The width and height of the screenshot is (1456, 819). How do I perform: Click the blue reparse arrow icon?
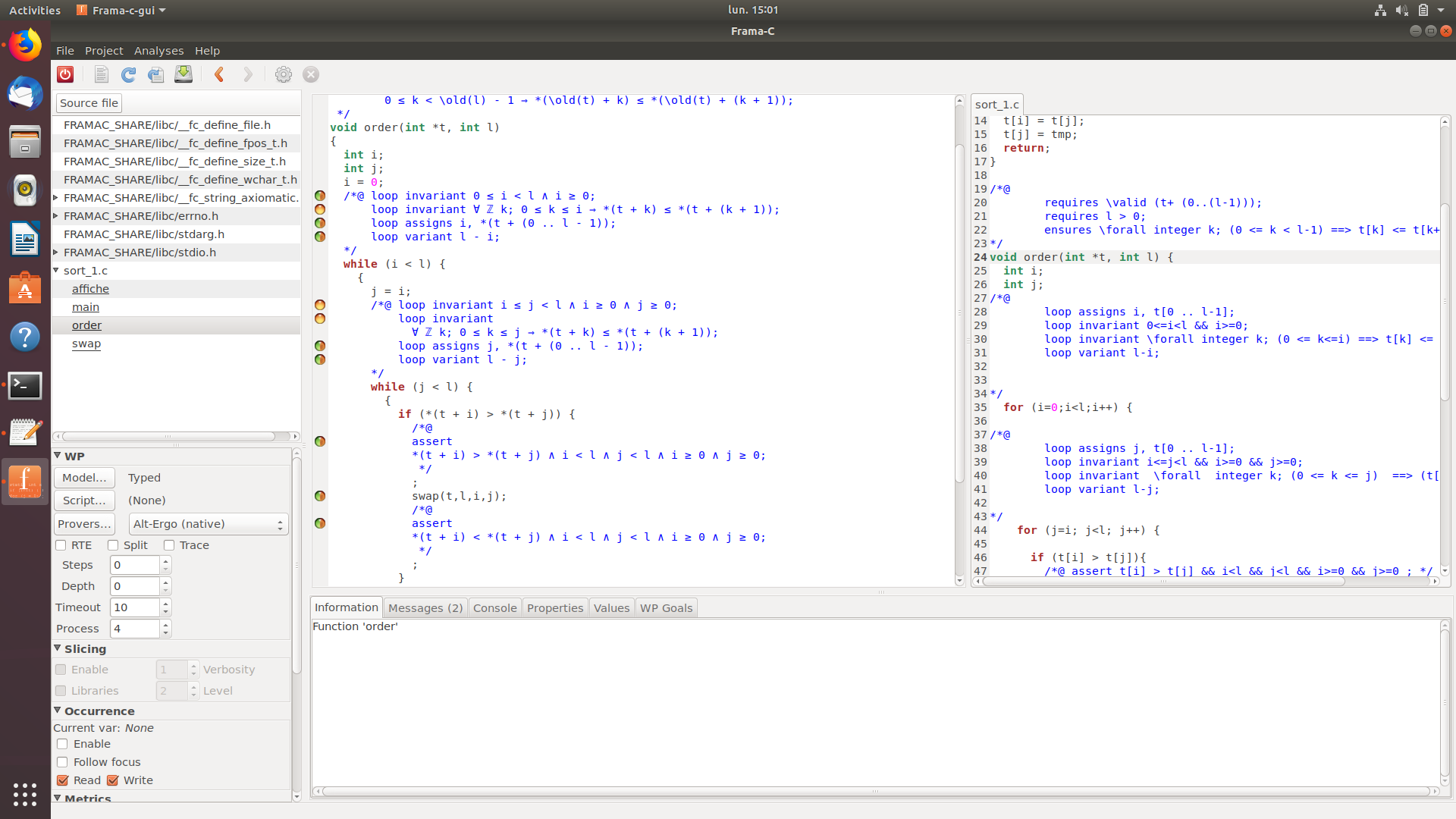[x=128, y=74]
